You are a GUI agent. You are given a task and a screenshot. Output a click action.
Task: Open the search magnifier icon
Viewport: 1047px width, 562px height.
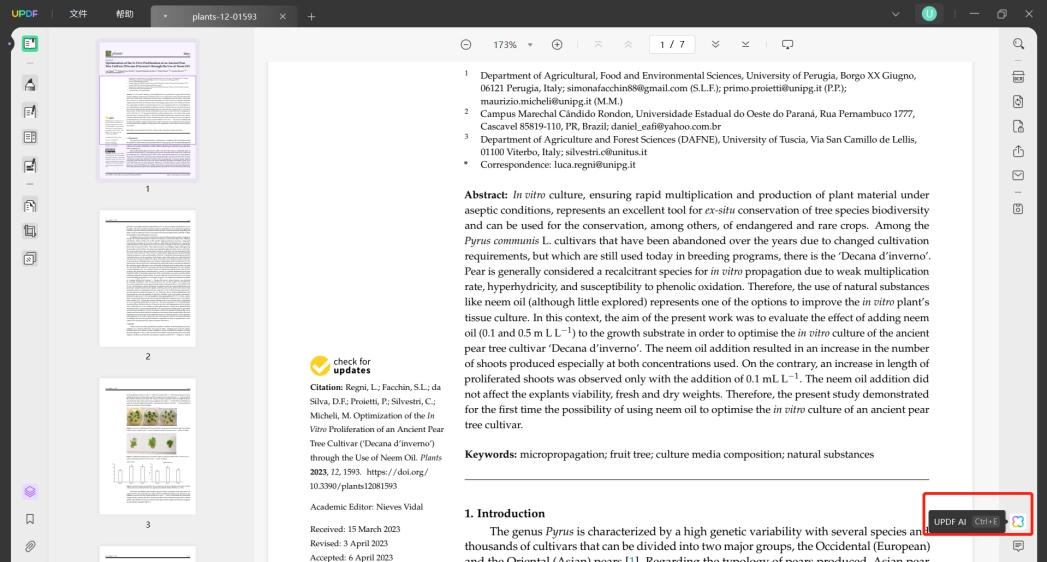[x=1018, y=44]
